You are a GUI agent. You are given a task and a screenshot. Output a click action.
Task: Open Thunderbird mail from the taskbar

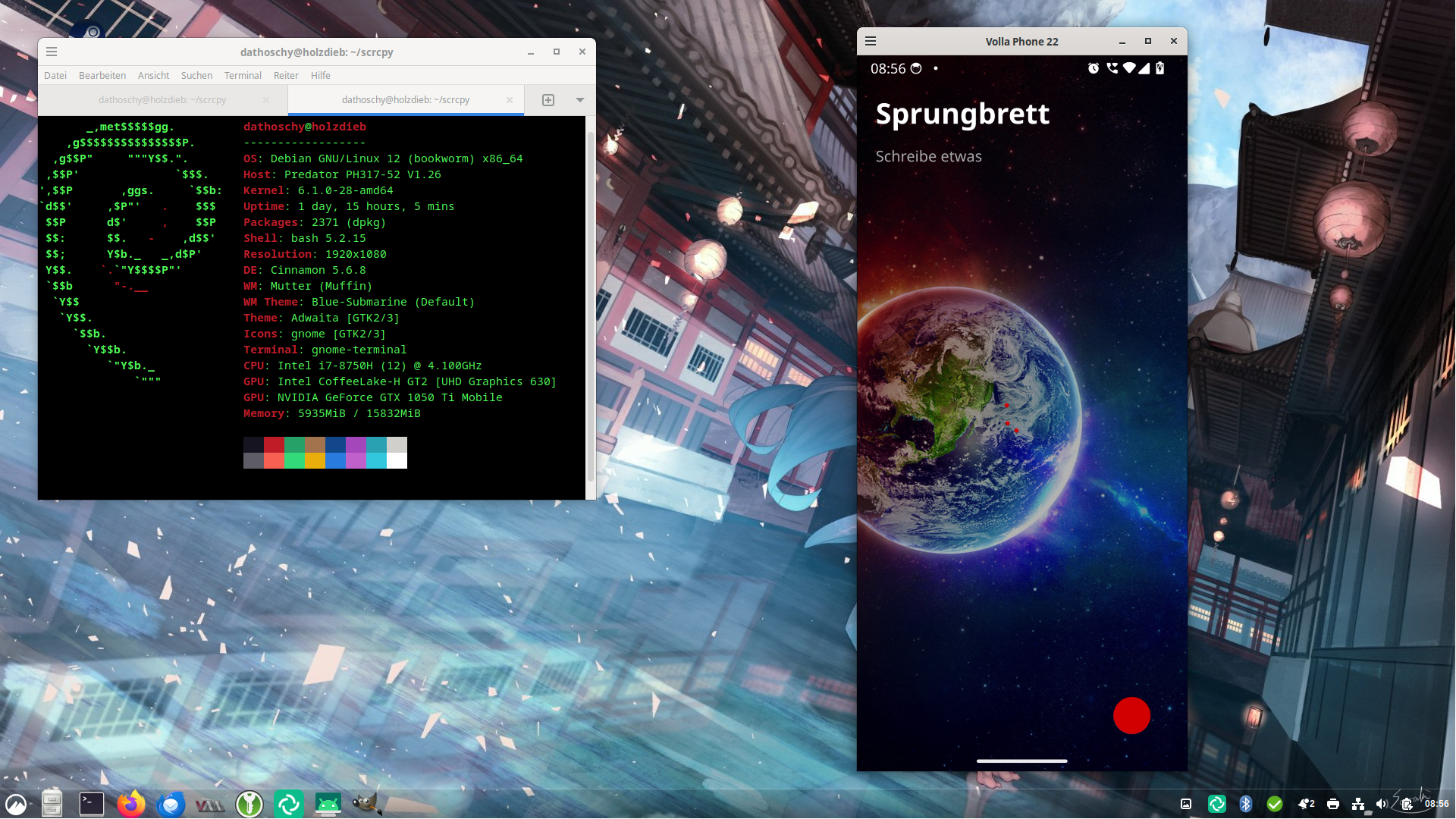171,805
